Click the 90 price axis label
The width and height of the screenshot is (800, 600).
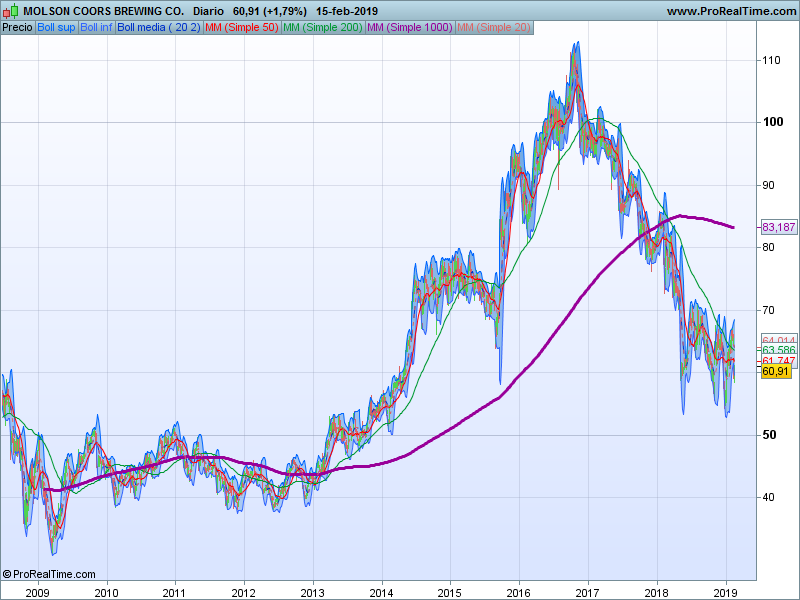[768, 185]
